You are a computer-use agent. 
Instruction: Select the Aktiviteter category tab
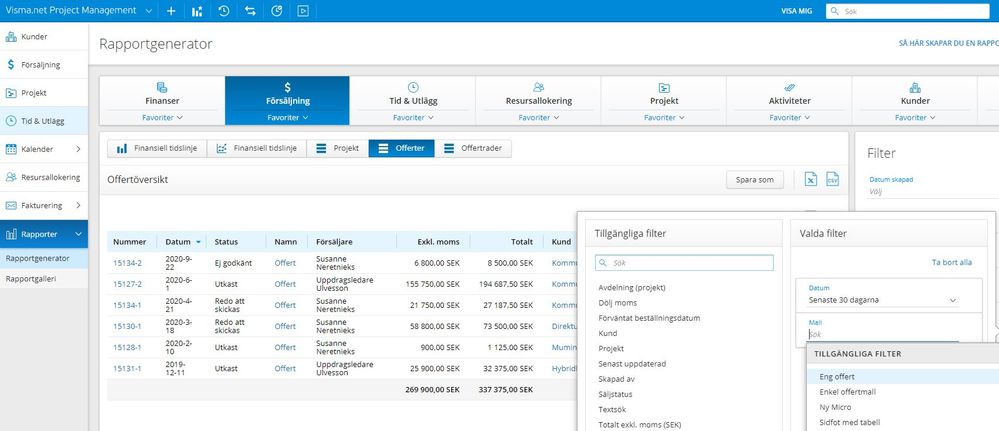pyautogui.click(x=789, y=93)
